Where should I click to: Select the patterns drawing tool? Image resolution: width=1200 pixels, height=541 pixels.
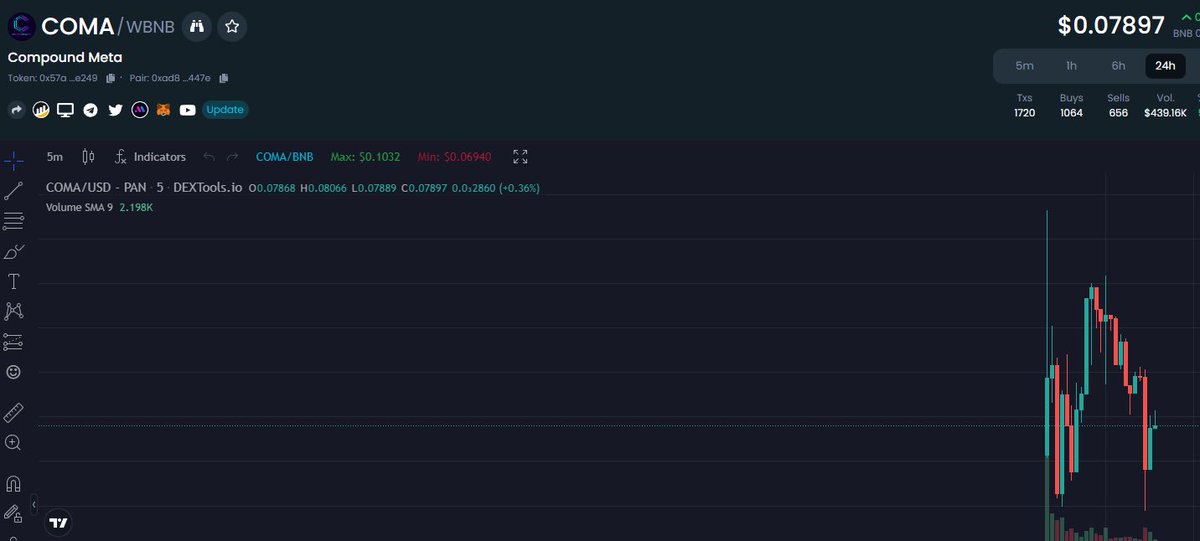pyautogui.click(x=13, y=312)
